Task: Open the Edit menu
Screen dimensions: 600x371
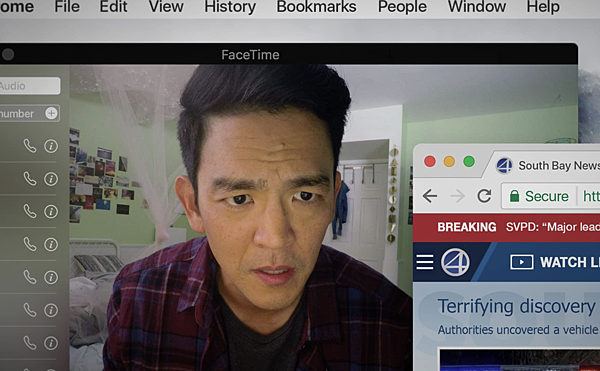Action: coord(113,7)
